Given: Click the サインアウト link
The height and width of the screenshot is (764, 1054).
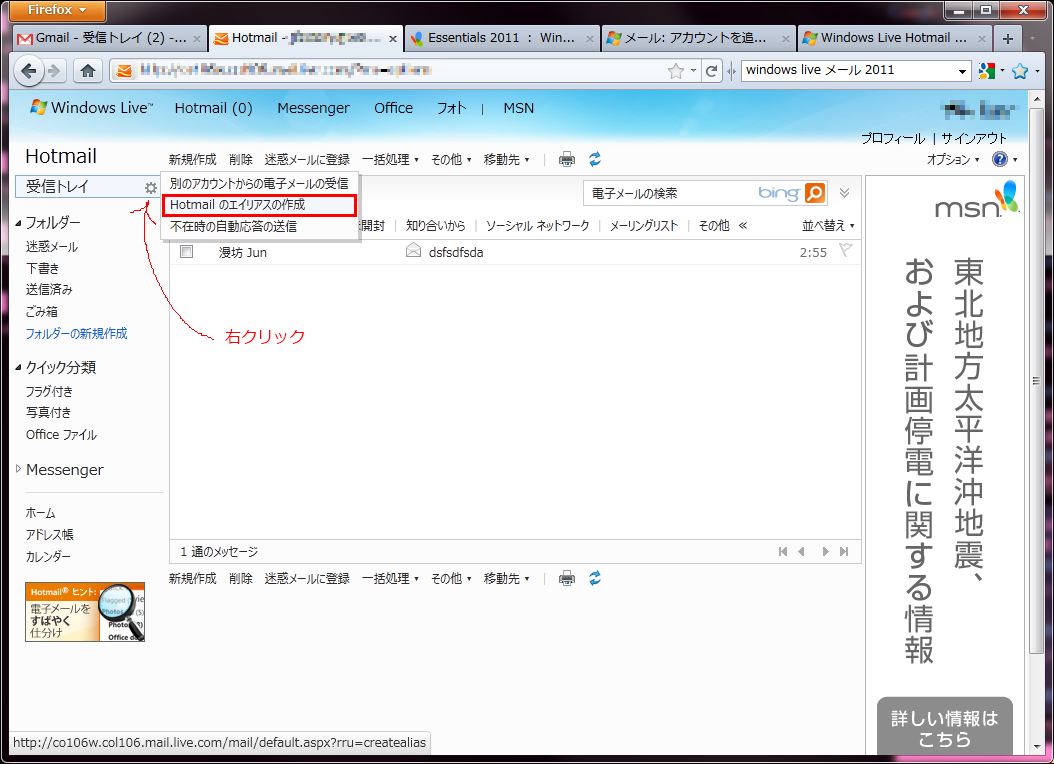Looking at the screenshot, I should (x=974, y=138).
